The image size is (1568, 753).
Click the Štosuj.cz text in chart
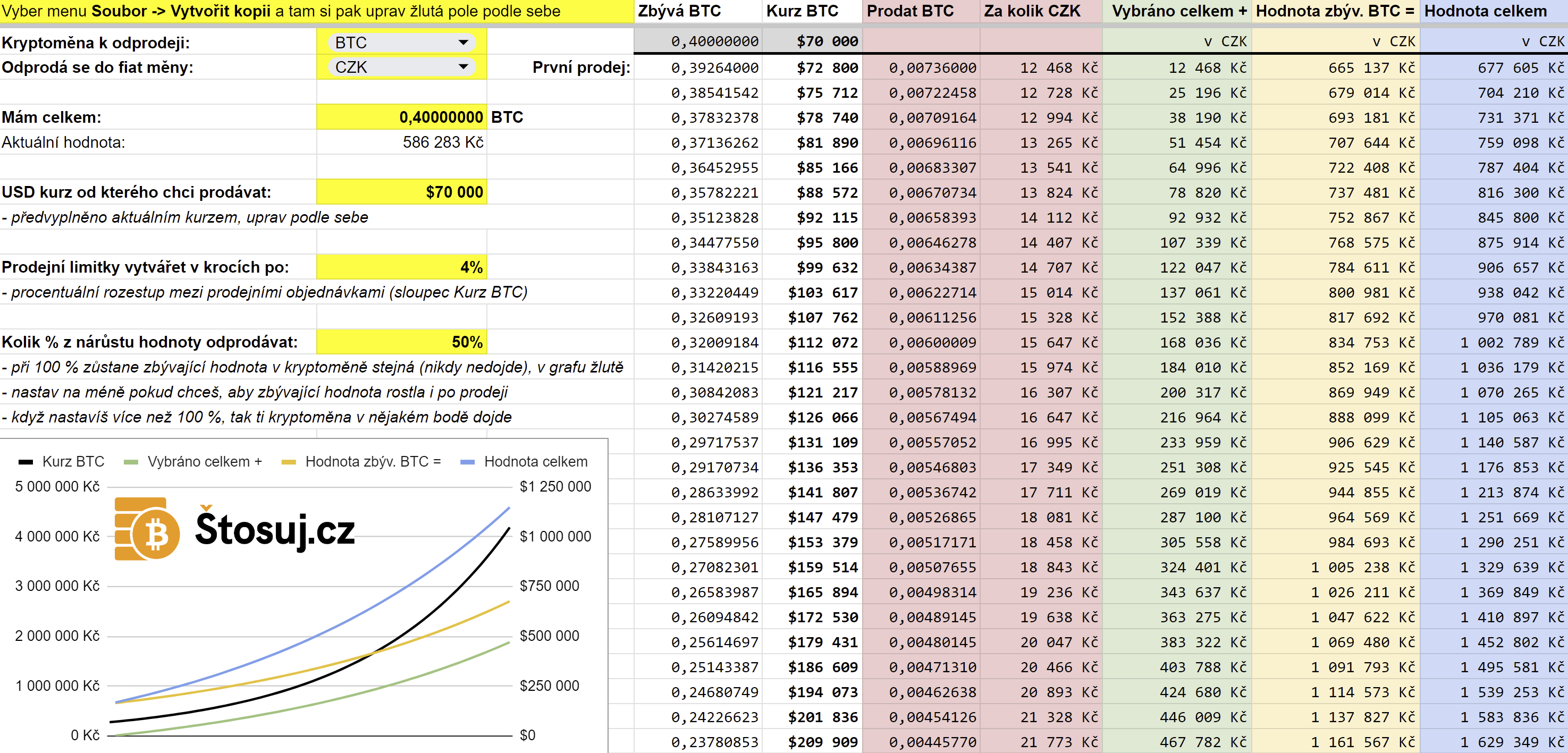[x=275, y=530]
